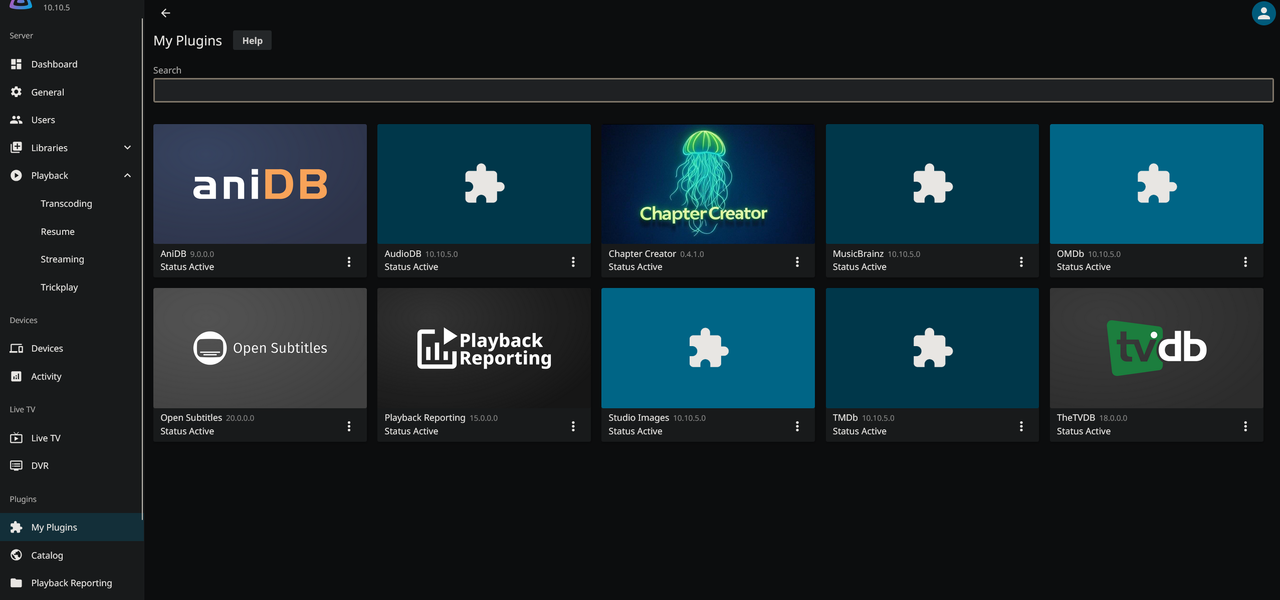Click the Playback play-circle icon
Viewport: 1280px width, 600px height.
[16, 176]
